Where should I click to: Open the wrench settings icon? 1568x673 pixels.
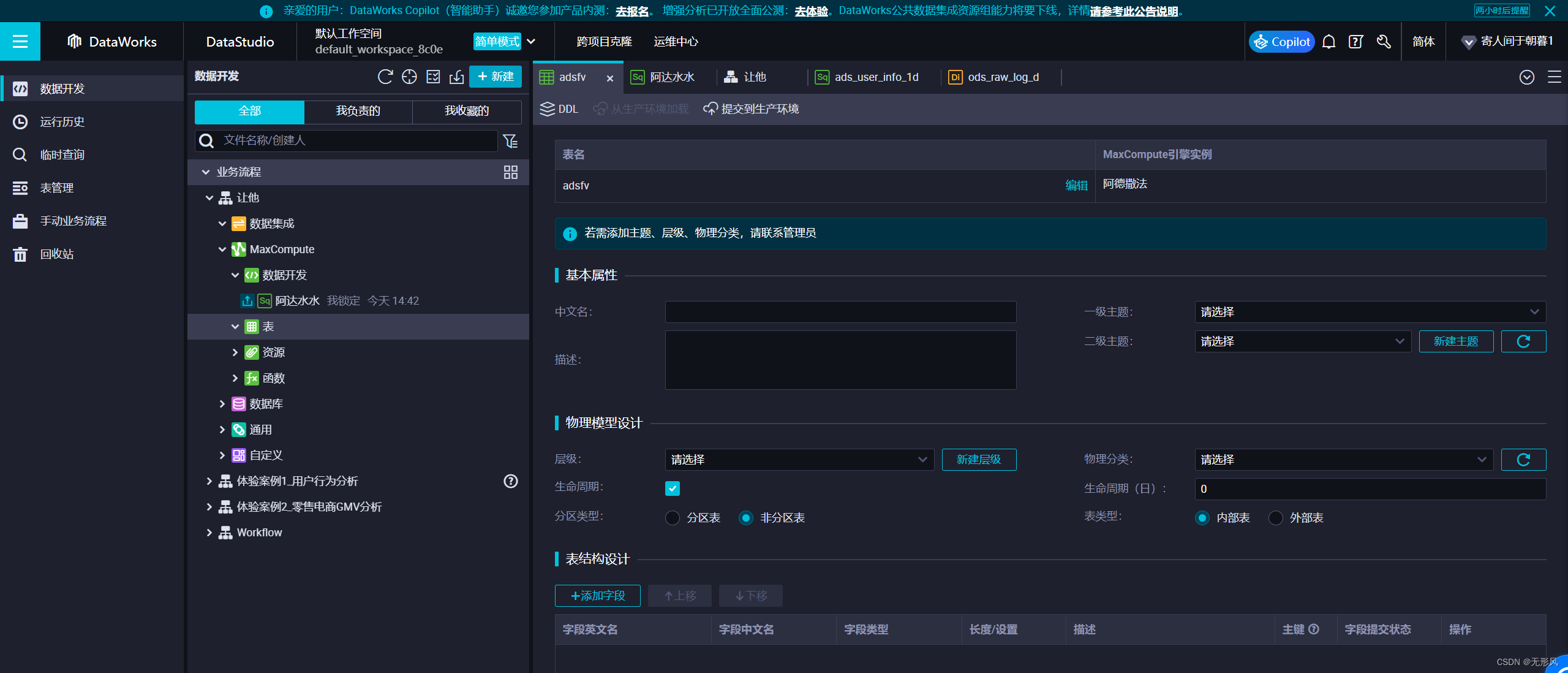1384,42
